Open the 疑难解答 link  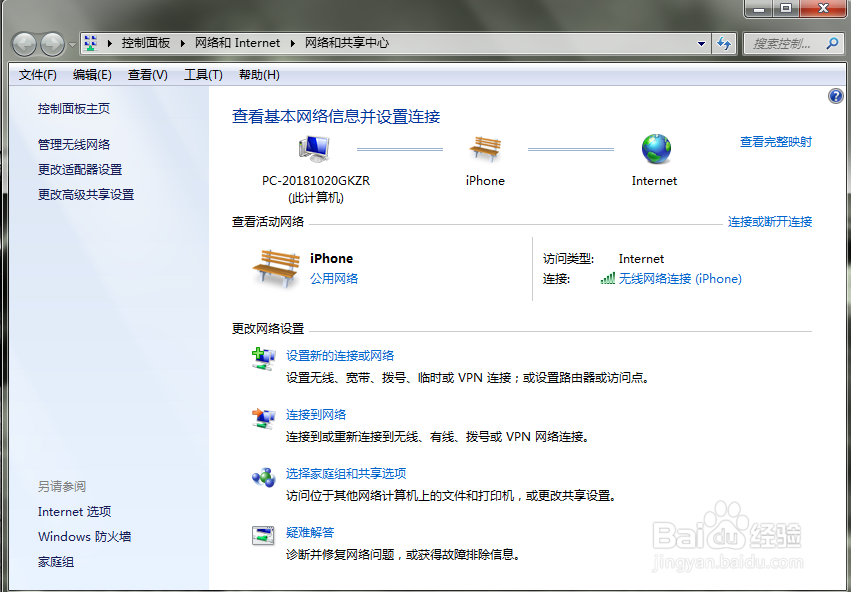point(310,532)
